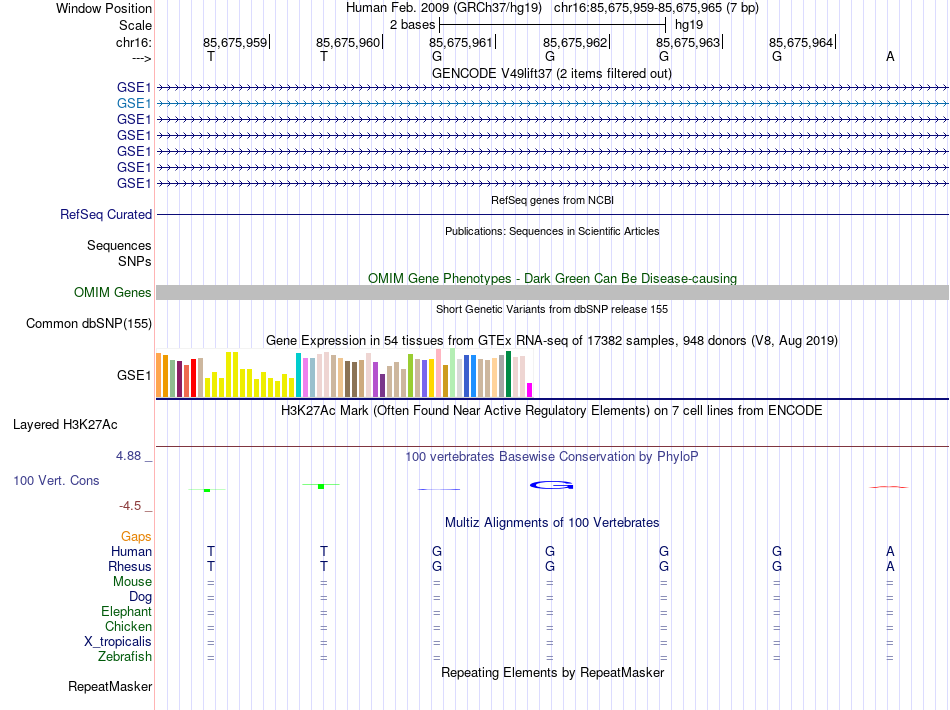The width and height of the screenshot is (950, 710).
Task: Click the red PhyloP mark under base A
Action: pos(889,487)
